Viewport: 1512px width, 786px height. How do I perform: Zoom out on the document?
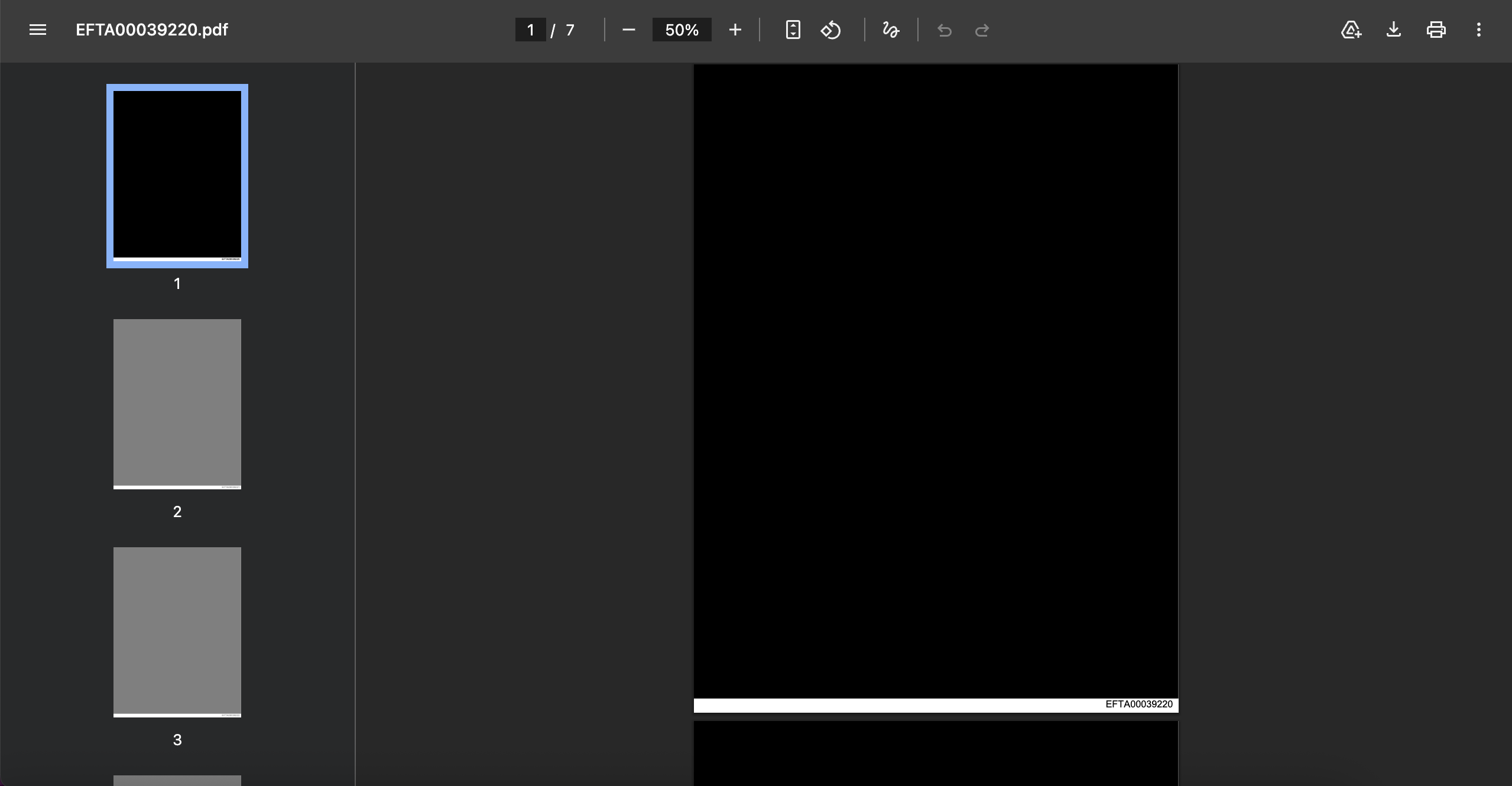628,30
